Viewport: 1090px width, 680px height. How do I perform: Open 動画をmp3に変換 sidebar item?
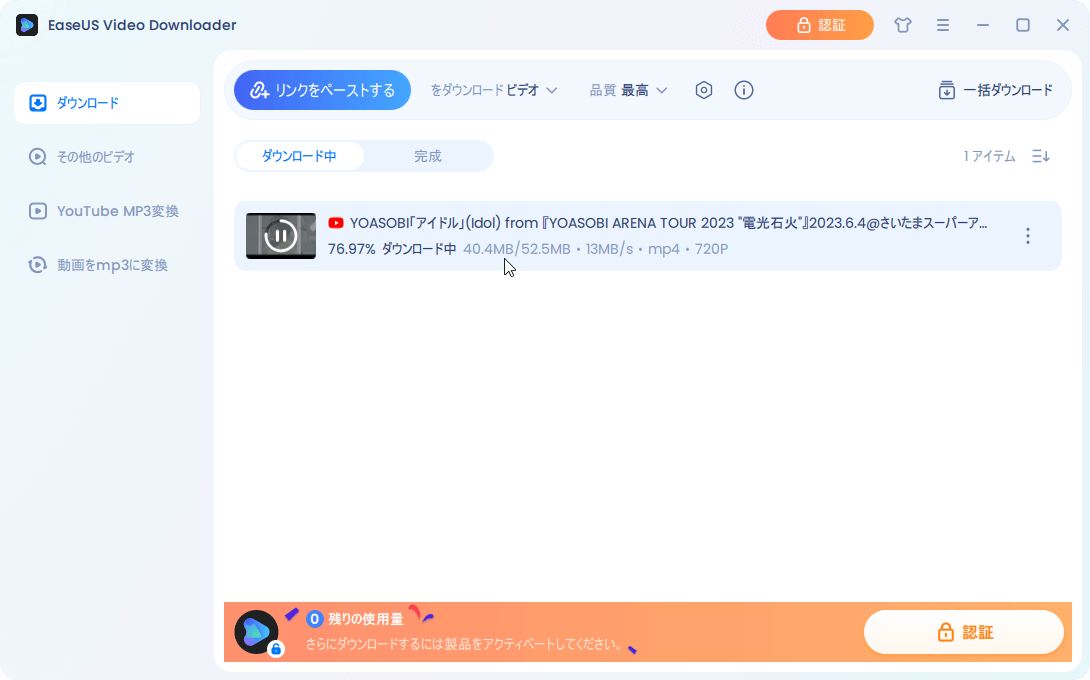pyautogui.click(x=112, y=265)
